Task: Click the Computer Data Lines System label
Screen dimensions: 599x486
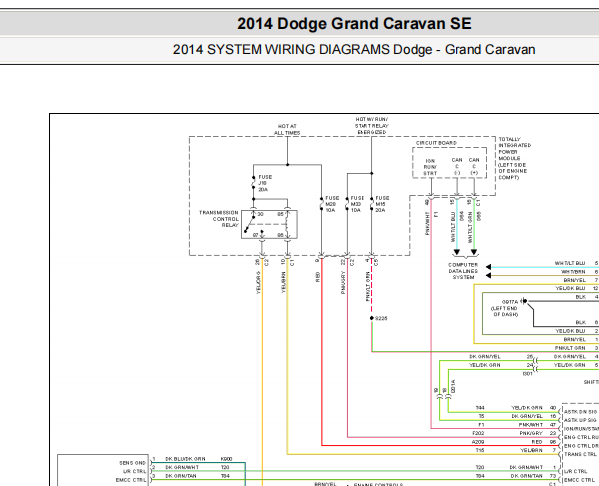Action: pos(463,271)
